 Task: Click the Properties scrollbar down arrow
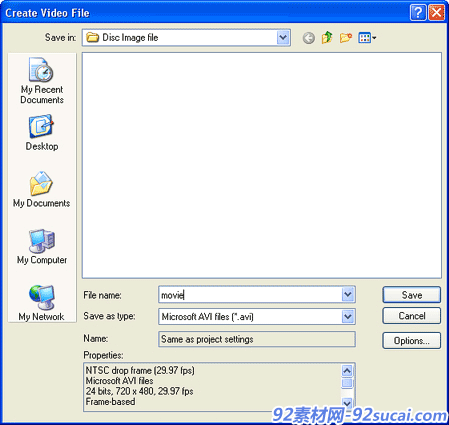[x=347, y=403]
